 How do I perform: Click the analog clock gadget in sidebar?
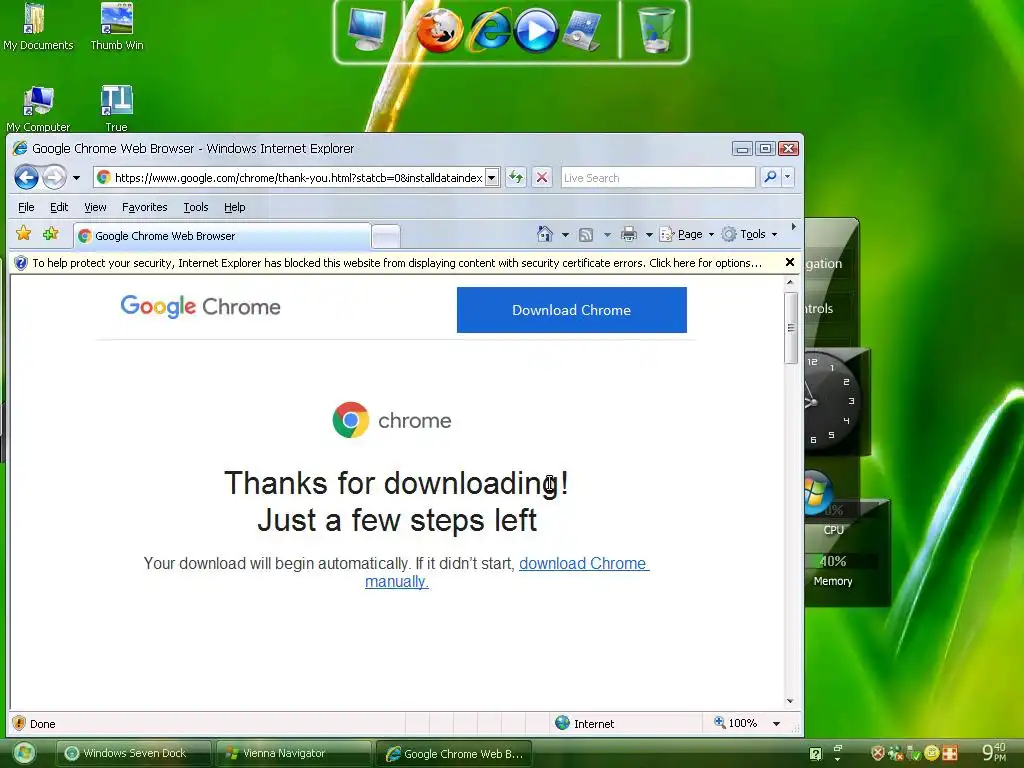pos(832,400)
